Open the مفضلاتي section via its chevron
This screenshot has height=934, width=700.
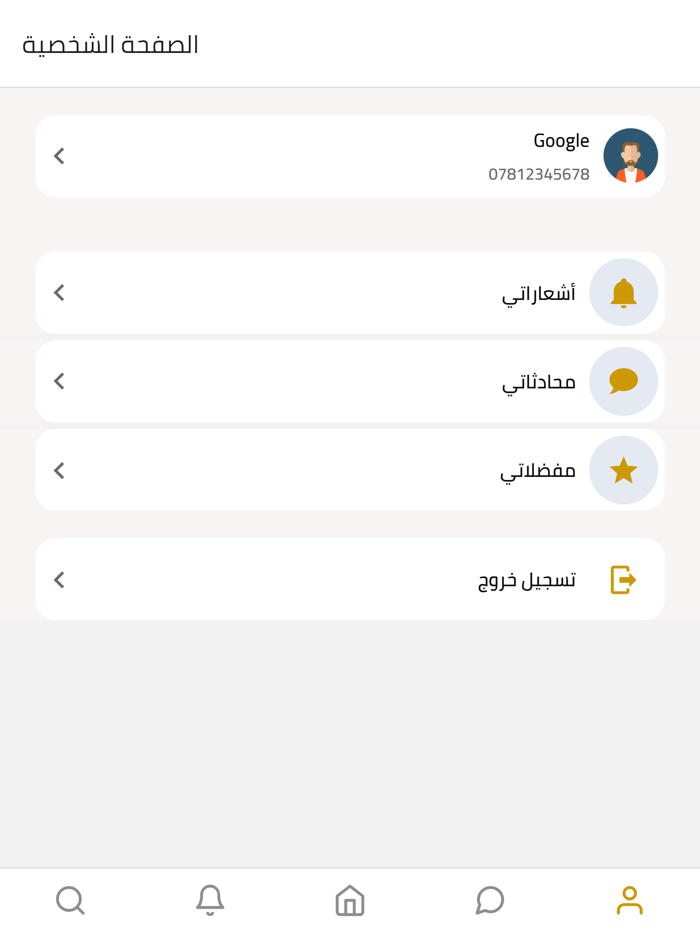click(x=58, y=470)
